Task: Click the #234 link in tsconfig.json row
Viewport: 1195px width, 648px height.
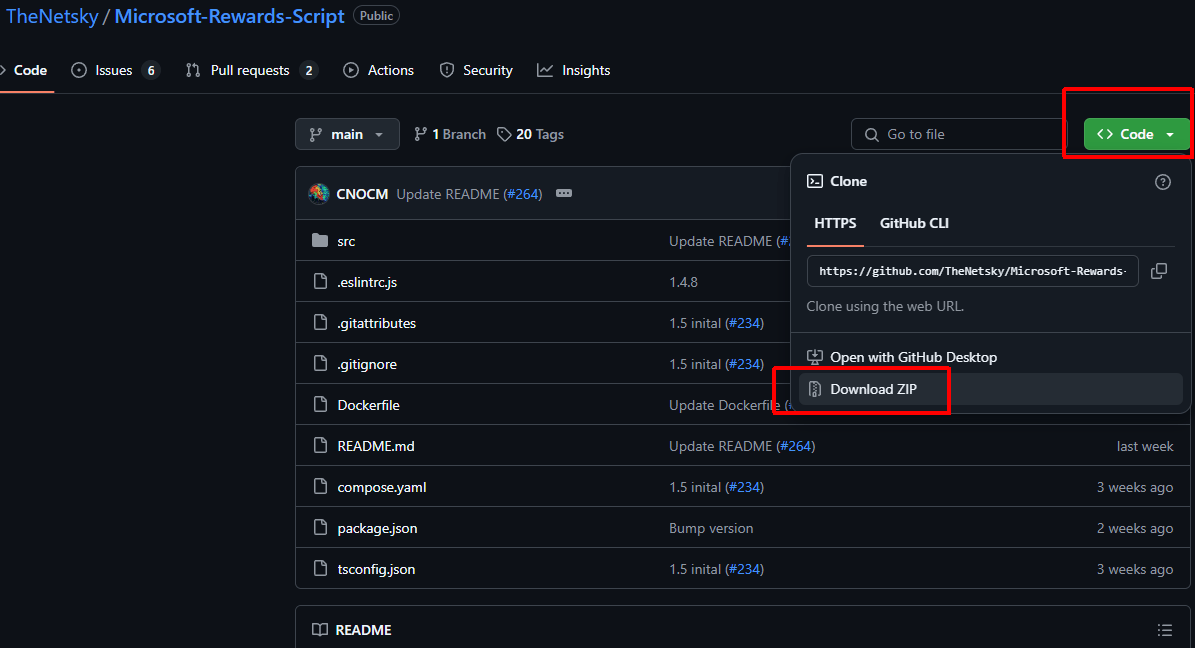Action: [x=745, y=569]
